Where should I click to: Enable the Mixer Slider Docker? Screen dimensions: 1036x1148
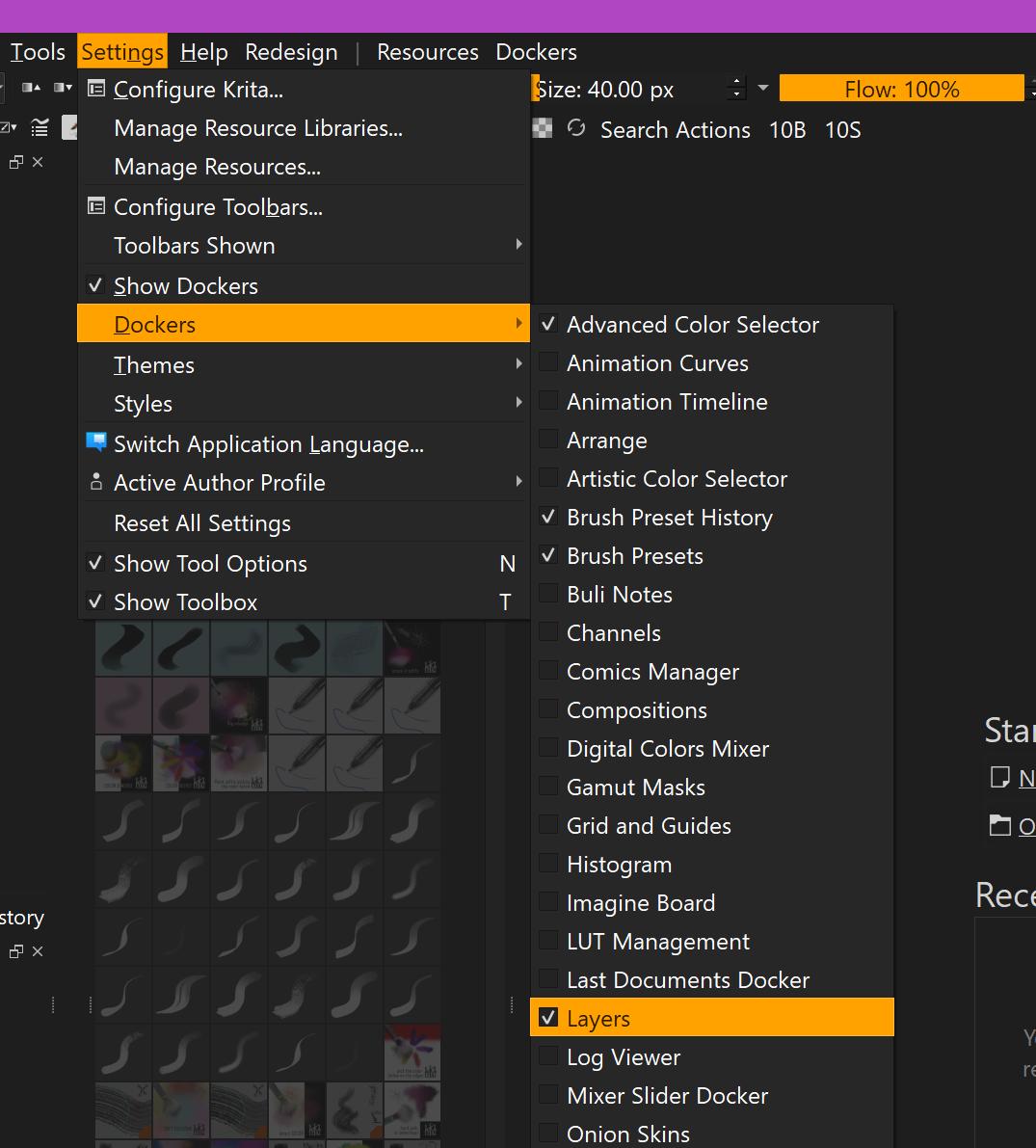point(711,1095)
